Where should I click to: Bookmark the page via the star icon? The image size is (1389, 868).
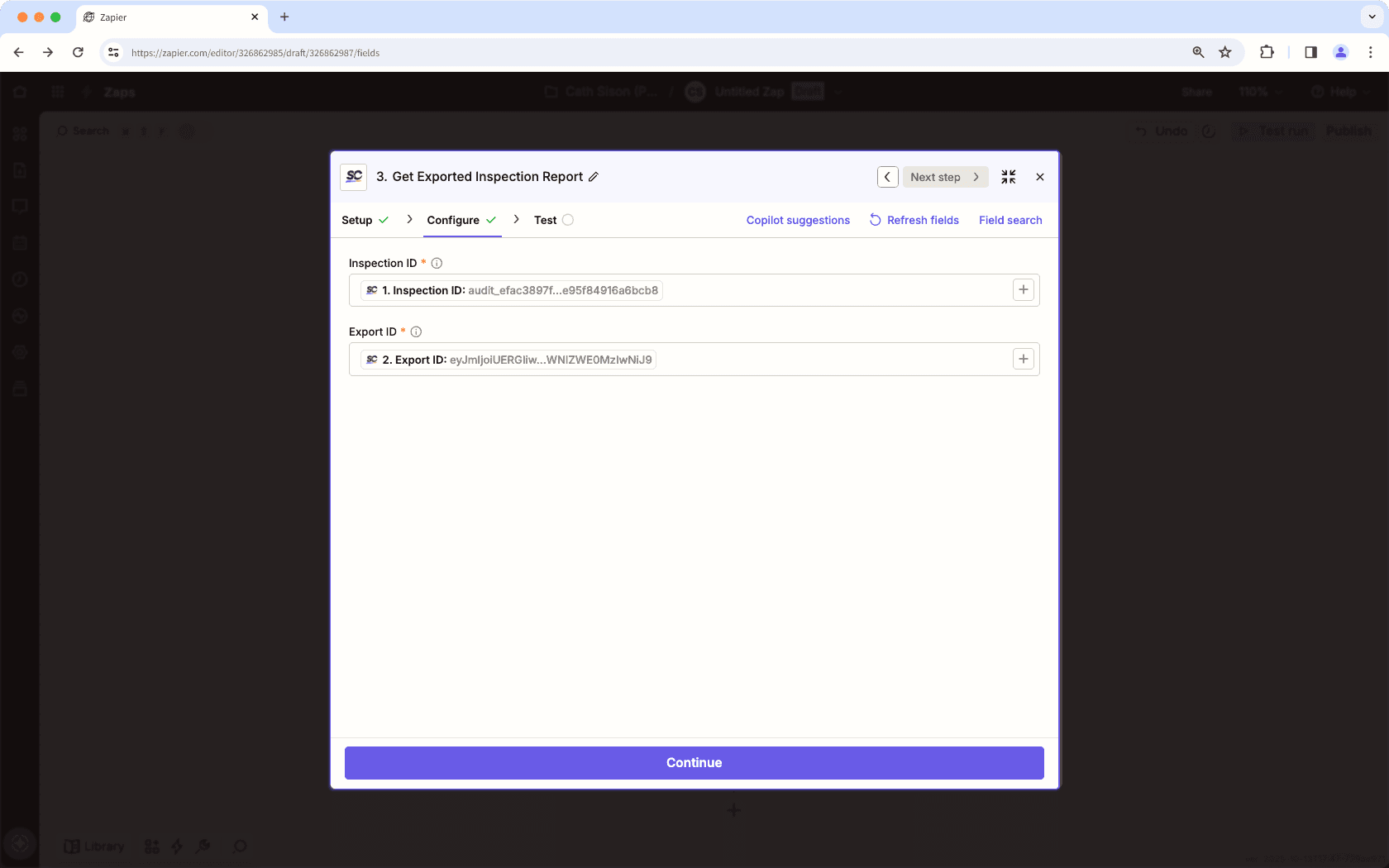click(1224, 52)
